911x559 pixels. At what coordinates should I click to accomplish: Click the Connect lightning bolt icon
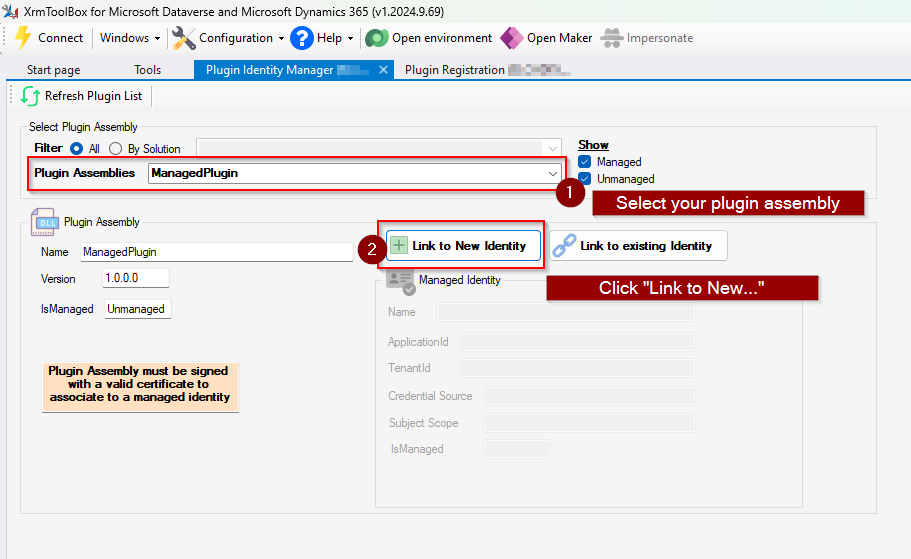(23, 38)
